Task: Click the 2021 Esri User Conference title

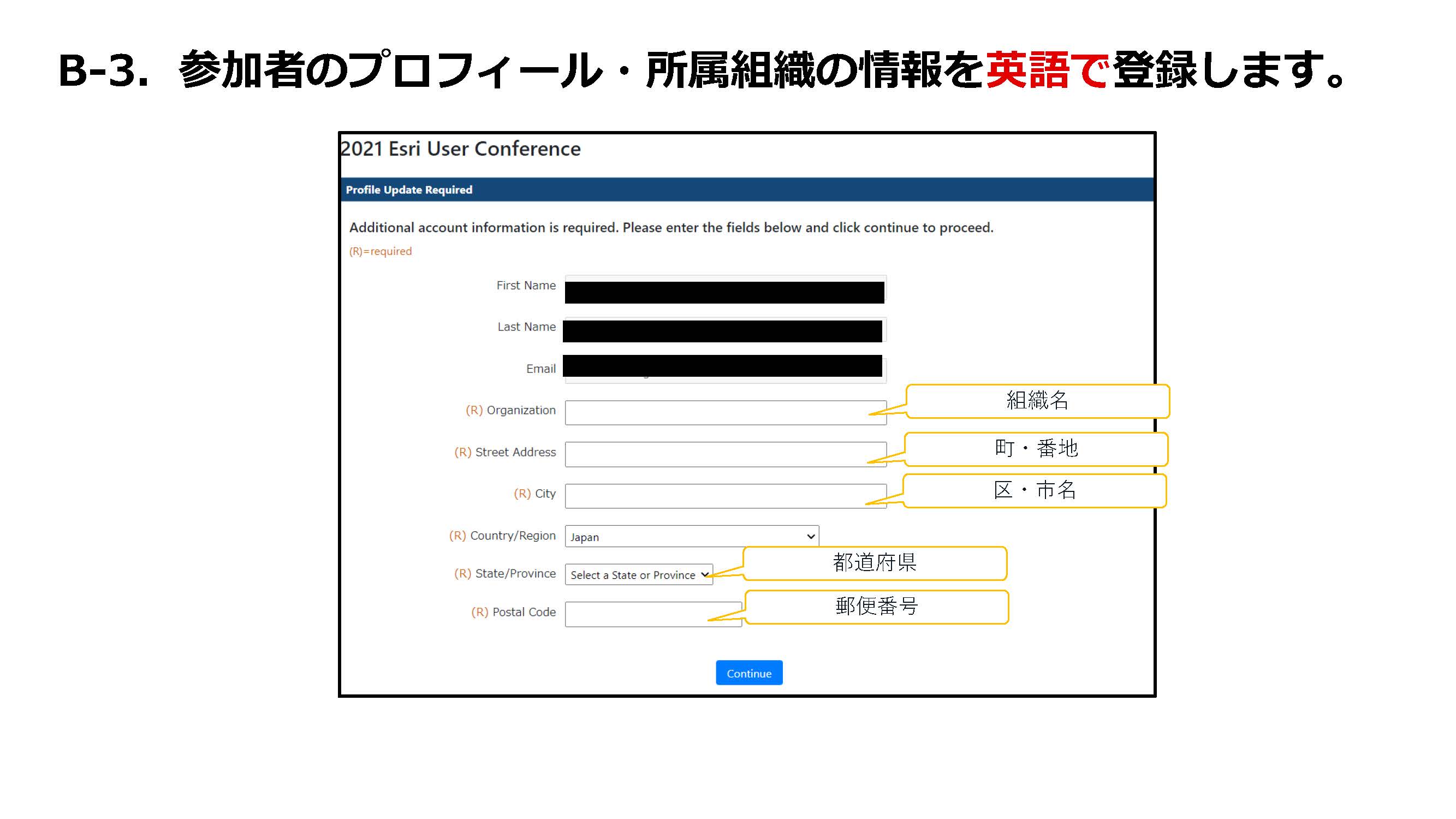Action: (461, 149)
